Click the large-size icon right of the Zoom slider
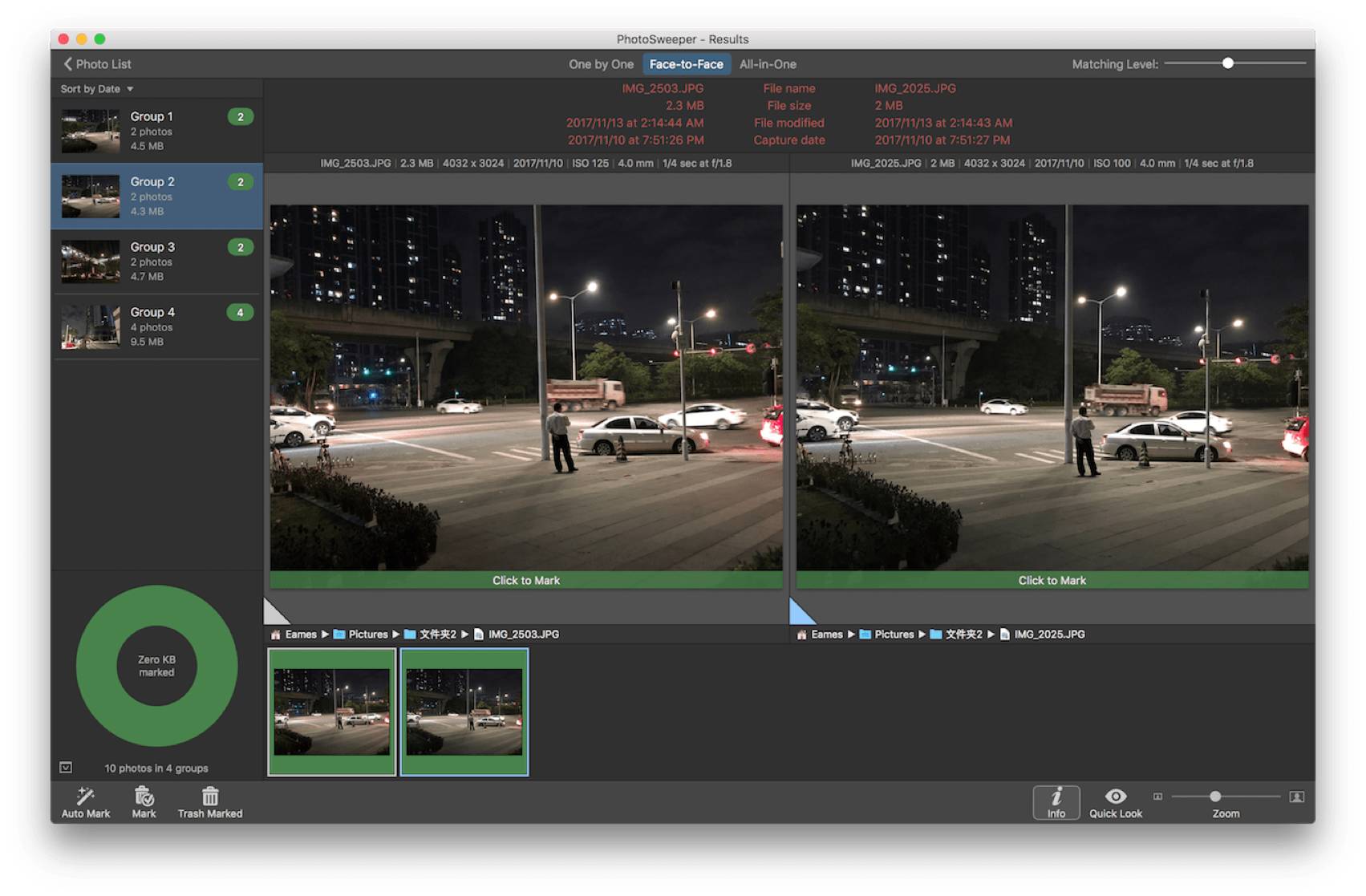Image resolution: width=1366 pixels, height=896 pixels. click(1296, 797)
